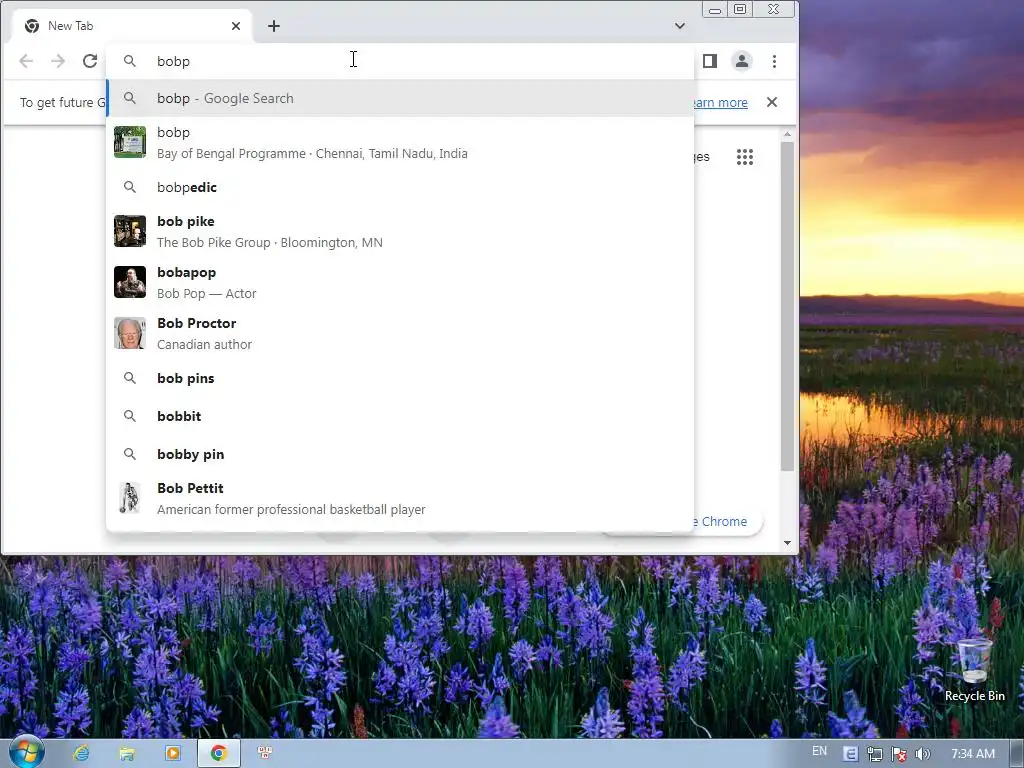Pick the bob pins suggestion
The height and width of the screenshot is (768, 1024).
pos(400,378)
